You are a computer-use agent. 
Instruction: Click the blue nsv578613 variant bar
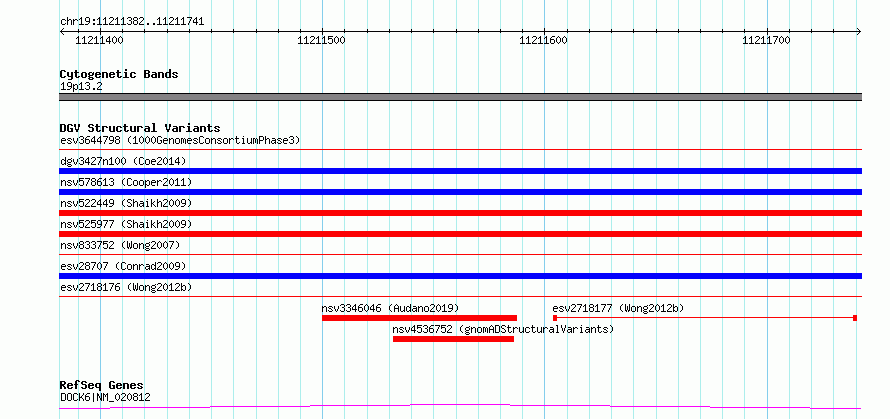460,192
